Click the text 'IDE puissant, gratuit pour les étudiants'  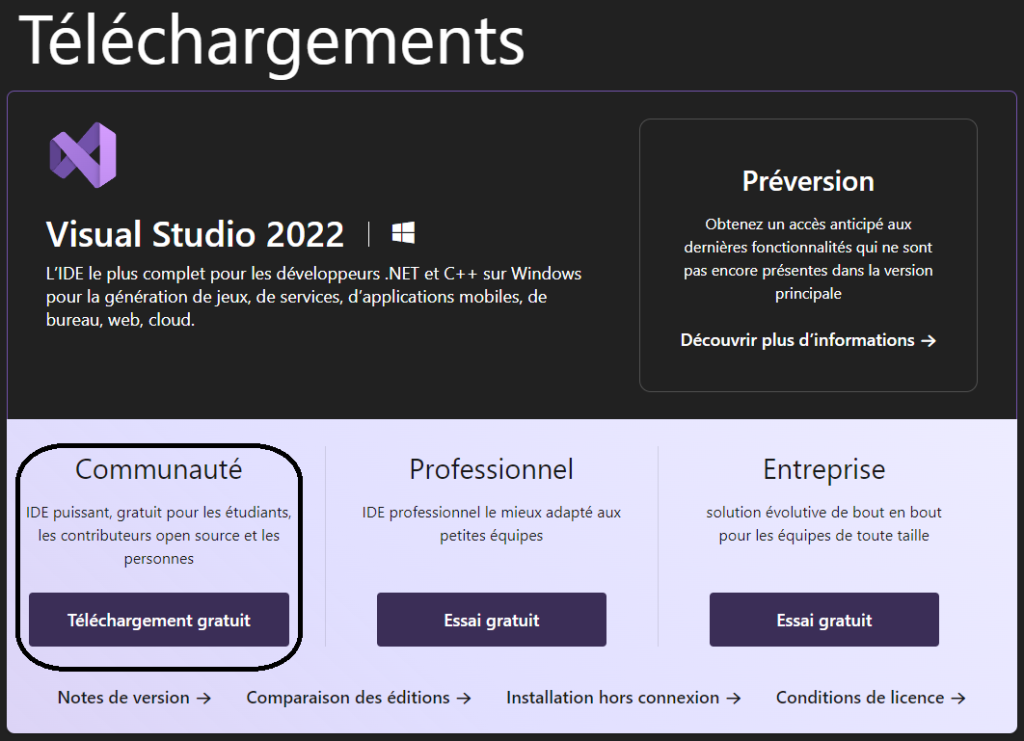159,512
